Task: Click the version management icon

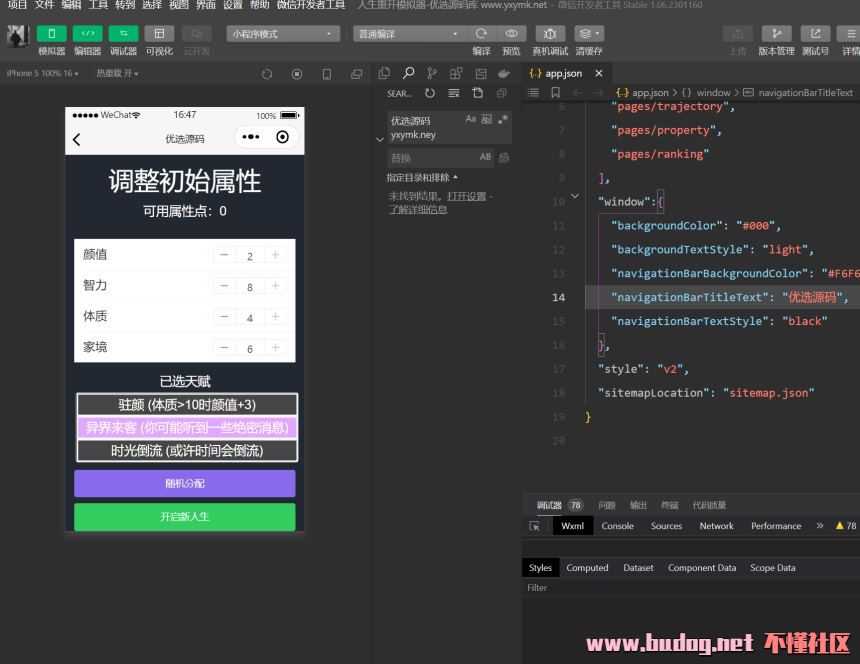Action: point(776,34)
